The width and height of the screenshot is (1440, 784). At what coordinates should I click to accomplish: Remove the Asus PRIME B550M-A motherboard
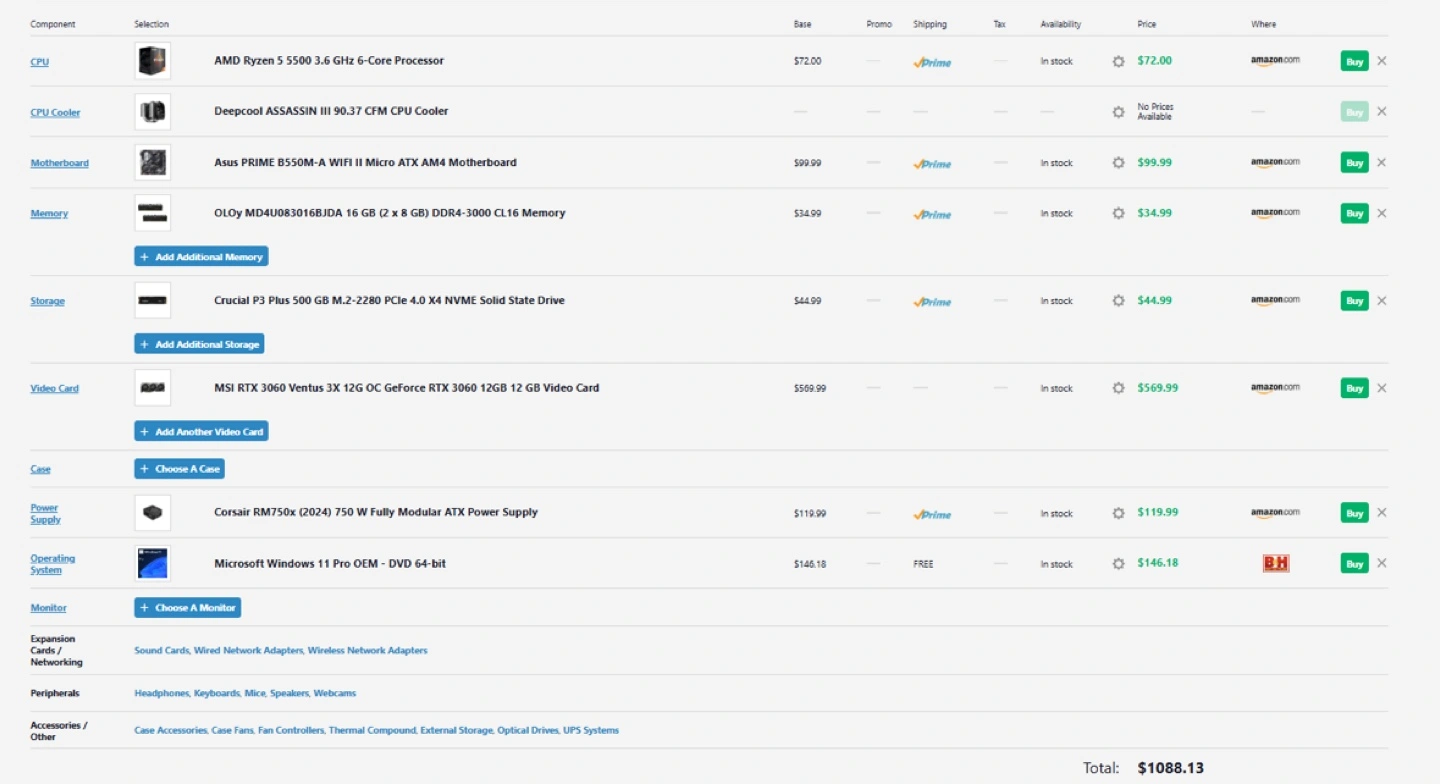(1382, 163)
